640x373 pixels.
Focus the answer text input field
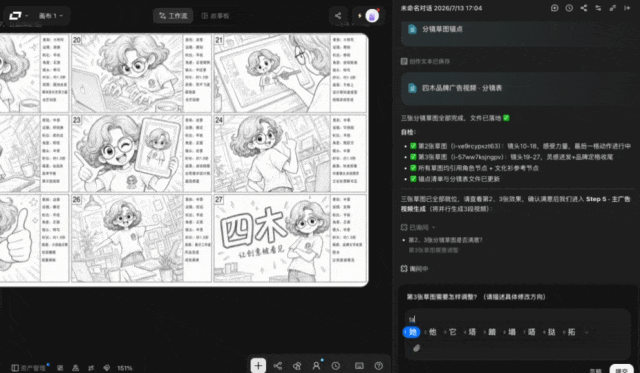pos(517,319)
